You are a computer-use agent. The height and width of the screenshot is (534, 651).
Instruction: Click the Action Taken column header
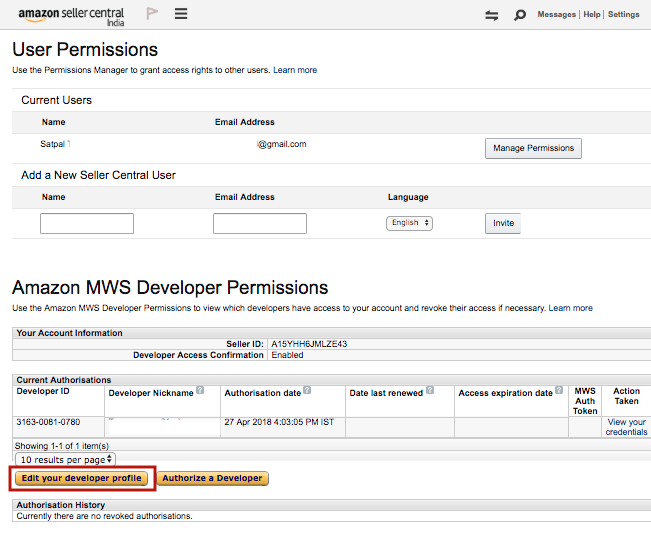pyautogui.click(x=627, y=396)
